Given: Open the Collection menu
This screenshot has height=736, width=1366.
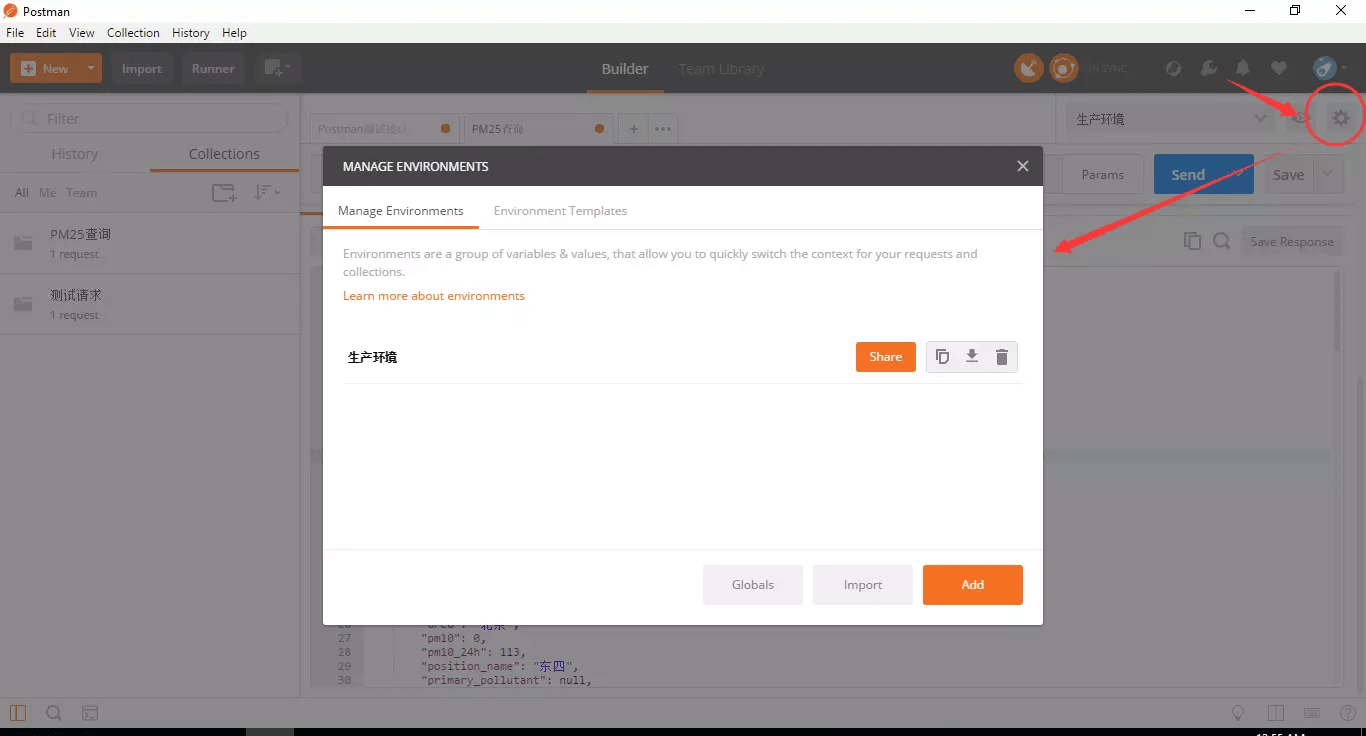Looking at the screenshot, I should point(133,33).
